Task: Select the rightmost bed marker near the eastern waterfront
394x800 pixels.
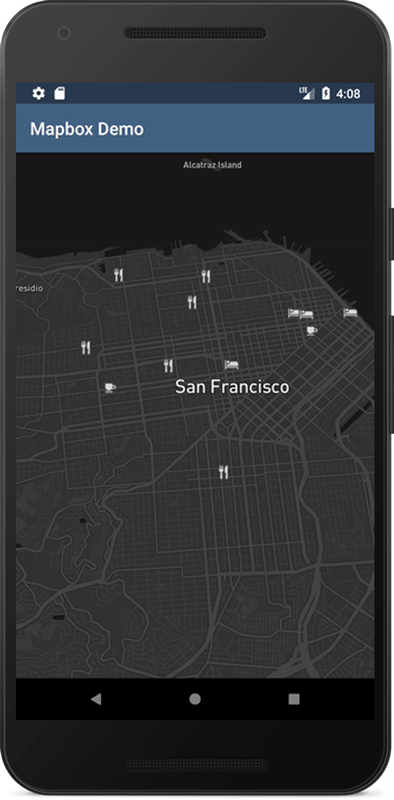Action: coord(350,312)
